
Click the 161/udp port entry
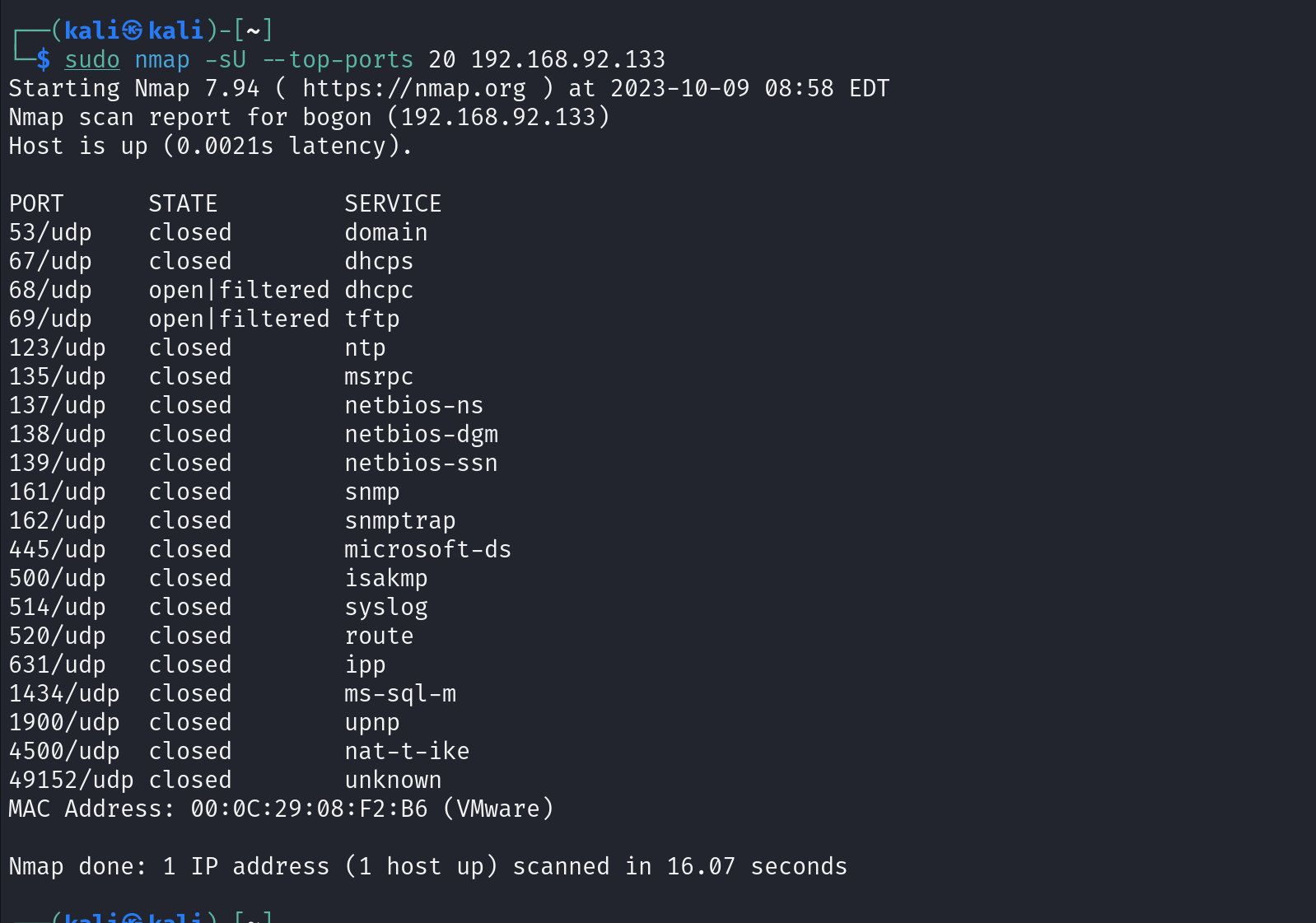tap(57, 492)
